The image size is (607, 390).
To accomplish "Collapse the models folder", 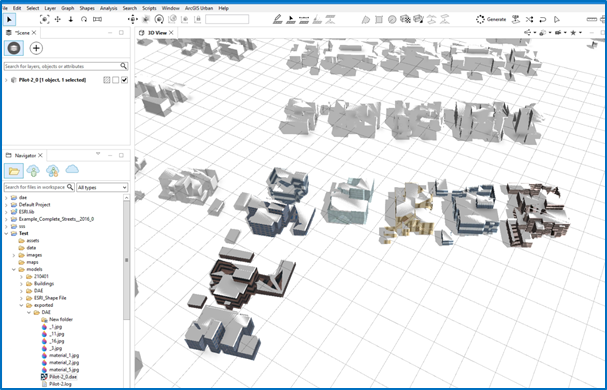I will [14, 270].
